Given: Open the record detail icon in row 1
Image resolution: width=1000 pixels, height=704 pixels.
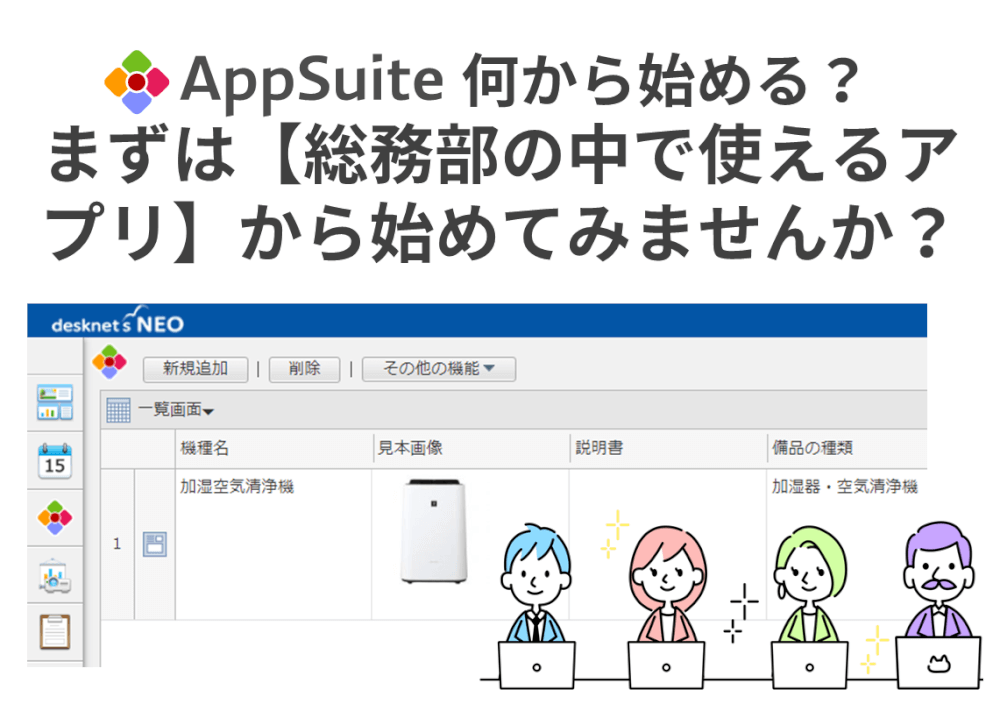Looking at the screenshot, I should (154, 542).
